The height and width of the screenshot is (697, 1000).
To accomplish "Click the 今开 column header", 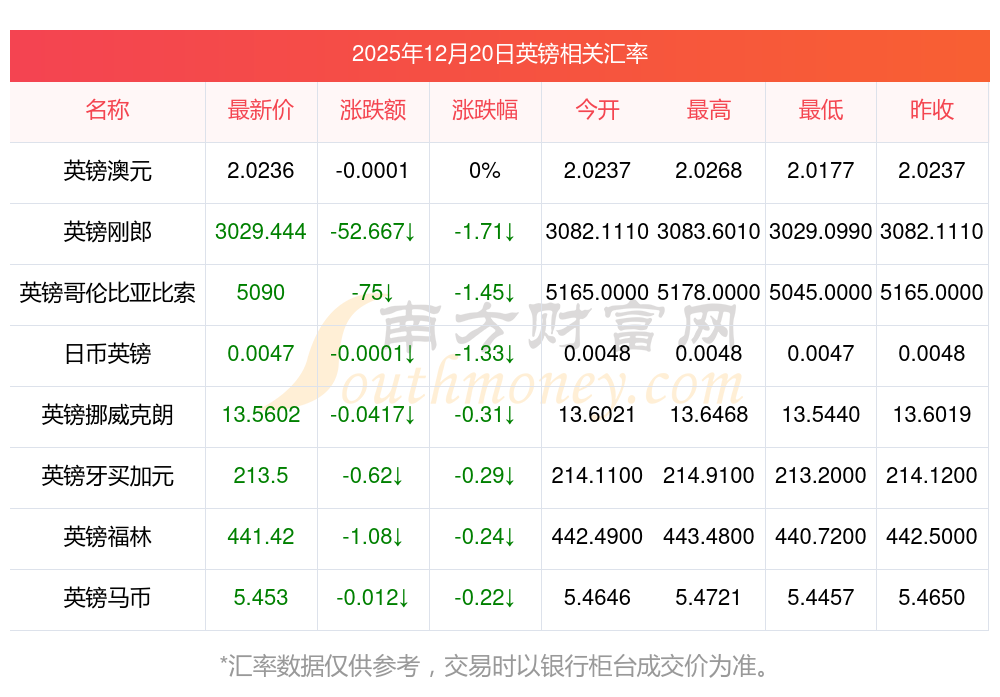I will (597, 111).
